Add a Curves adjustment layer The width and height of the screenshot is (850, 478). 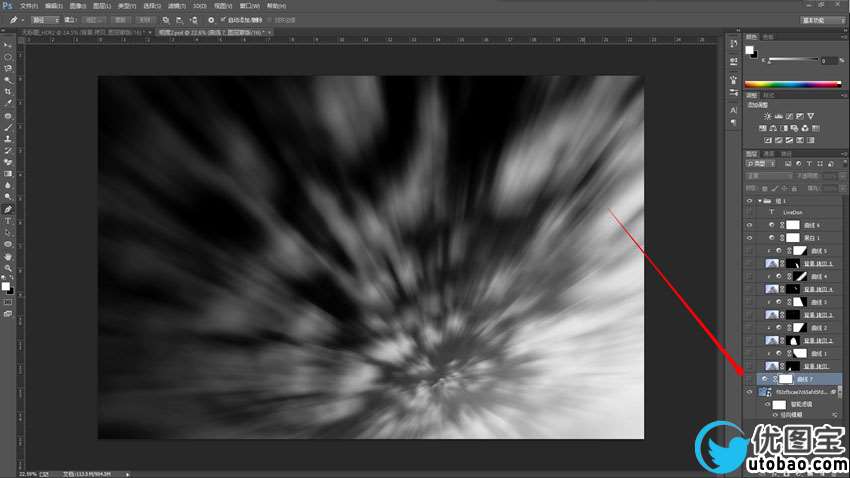(789, 116)
